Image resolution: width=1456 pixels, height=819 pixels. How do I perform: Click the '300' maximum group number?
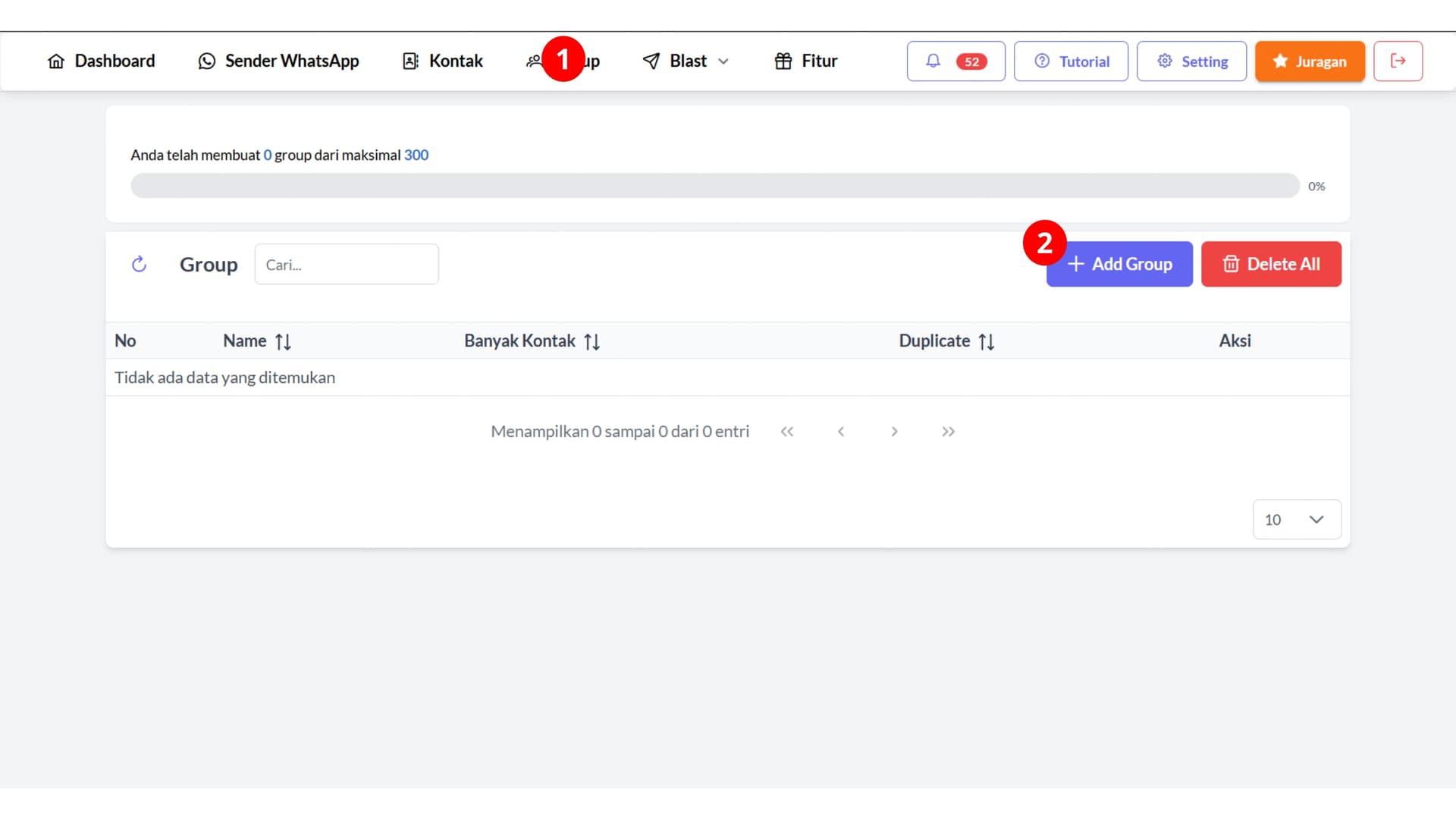[x=416, y=155]
